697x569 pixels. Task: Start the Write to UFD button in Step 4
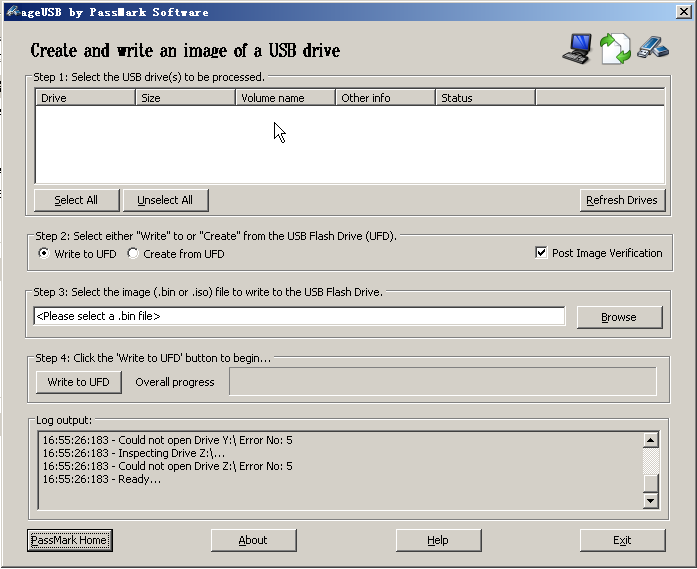[x=78, y=382]
